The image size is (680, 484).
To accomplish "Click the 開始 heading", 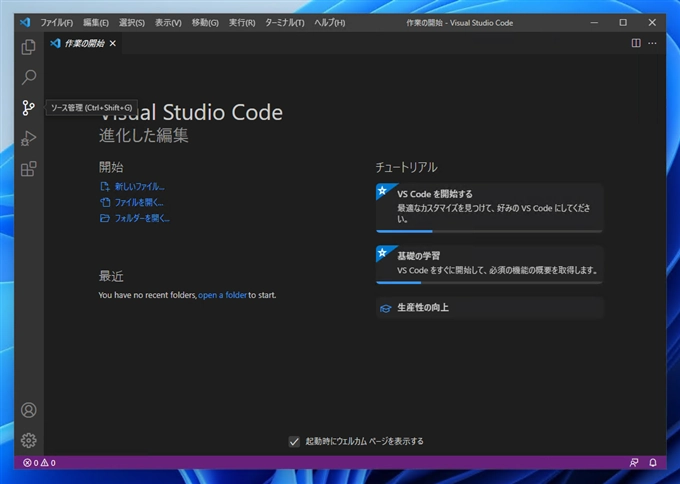I will click(111, 167).
